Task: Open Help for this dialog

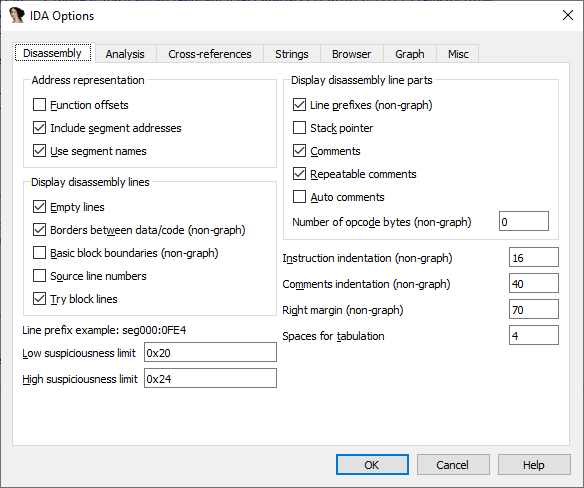Action: pyautogui.click(x=534, y=465)
